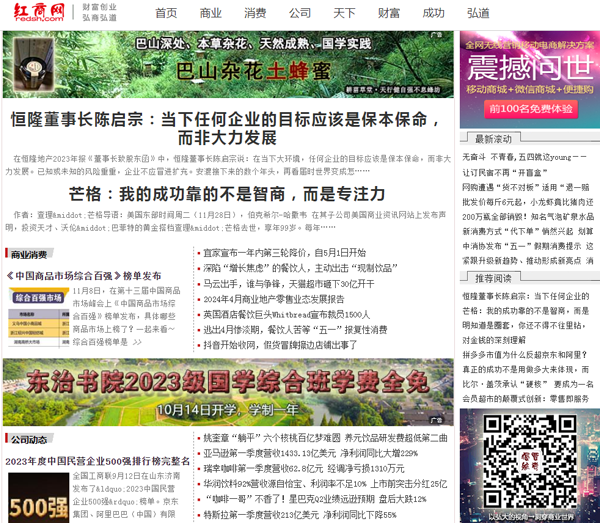Open headline 芒格：我的成功靠的不是智商

point(227,194)
